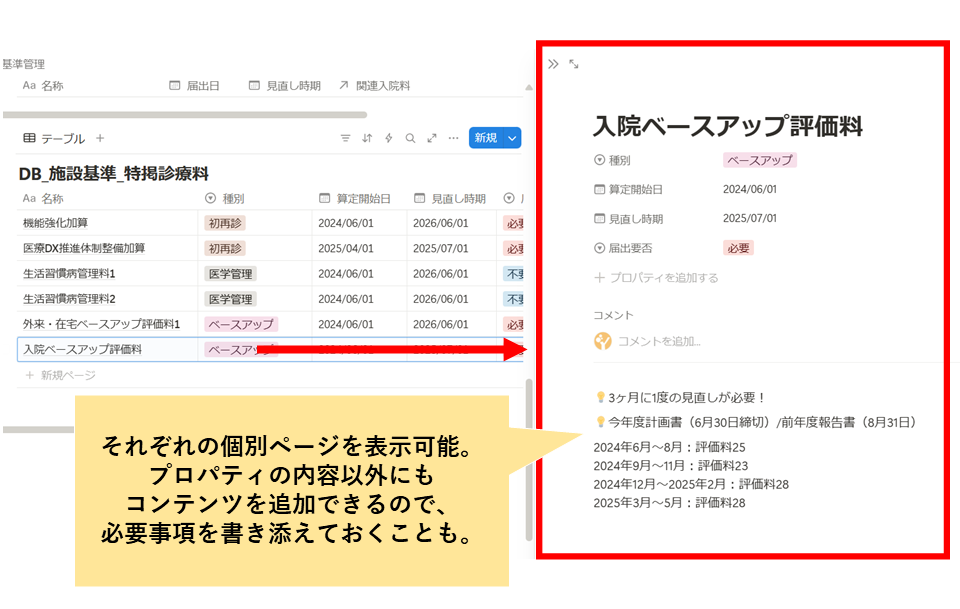Open the 種別 ベースアップ tag selector in side panel
The image size is (960, 609).
(759, 160)
